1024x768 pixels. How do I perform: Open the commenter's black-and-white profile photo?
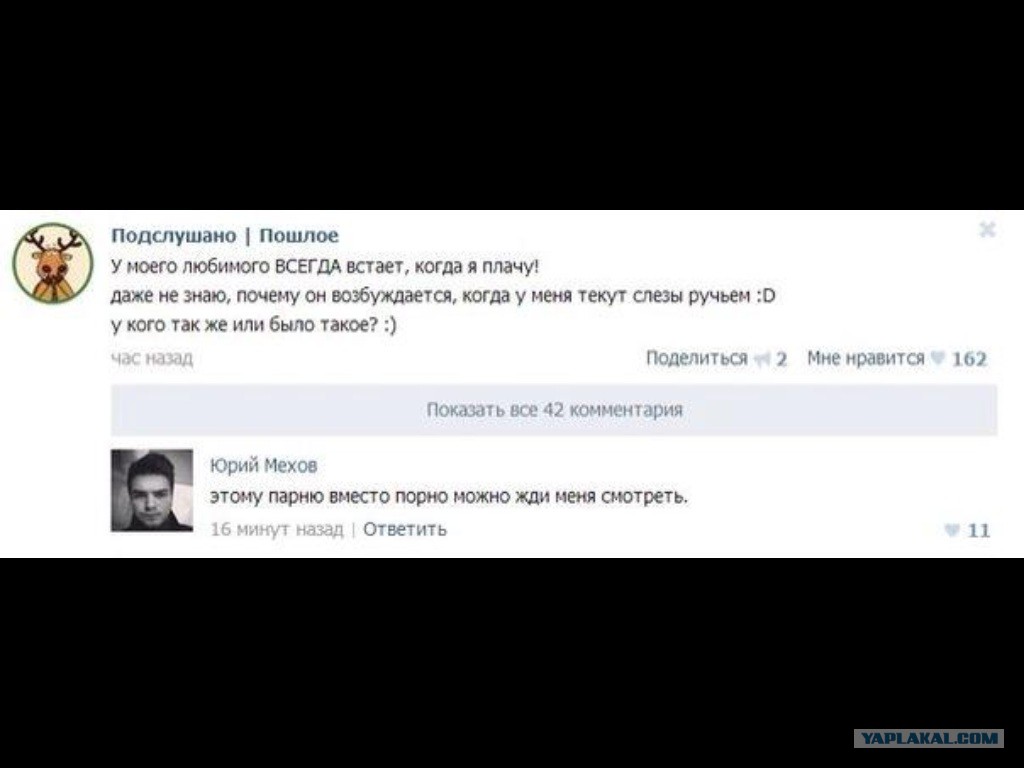(x=152, y=490)
